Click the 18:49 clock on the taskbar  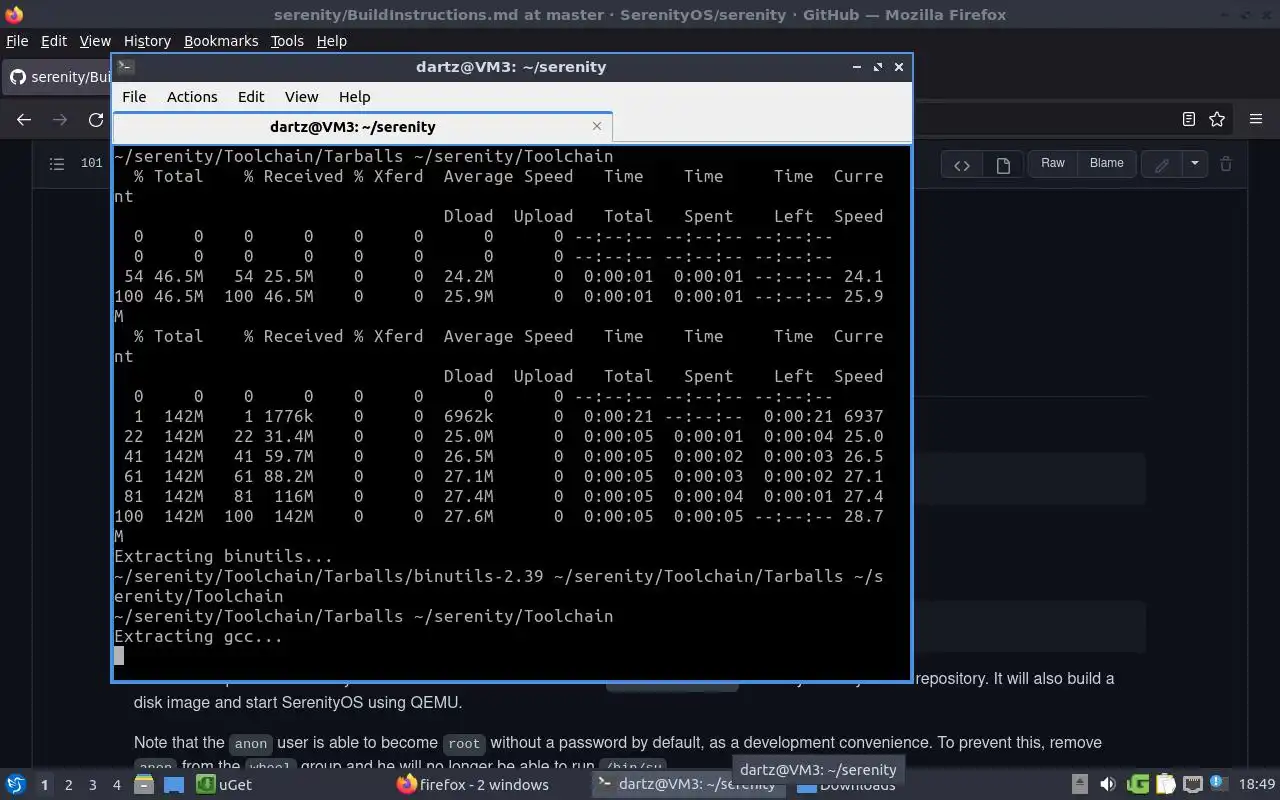click(1257, 785)
